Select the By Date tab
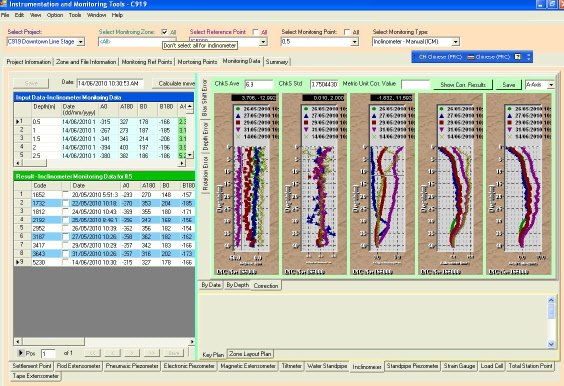 [x=211, y=285]
